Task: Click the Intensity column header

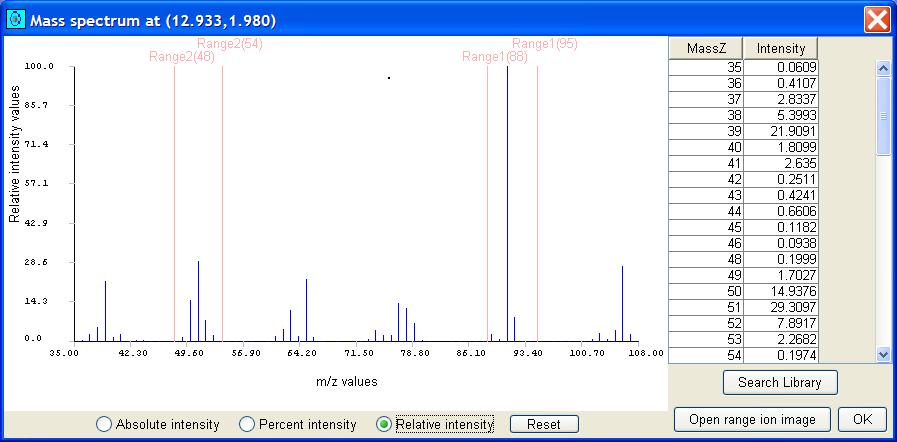Action: tap(781, 48)
